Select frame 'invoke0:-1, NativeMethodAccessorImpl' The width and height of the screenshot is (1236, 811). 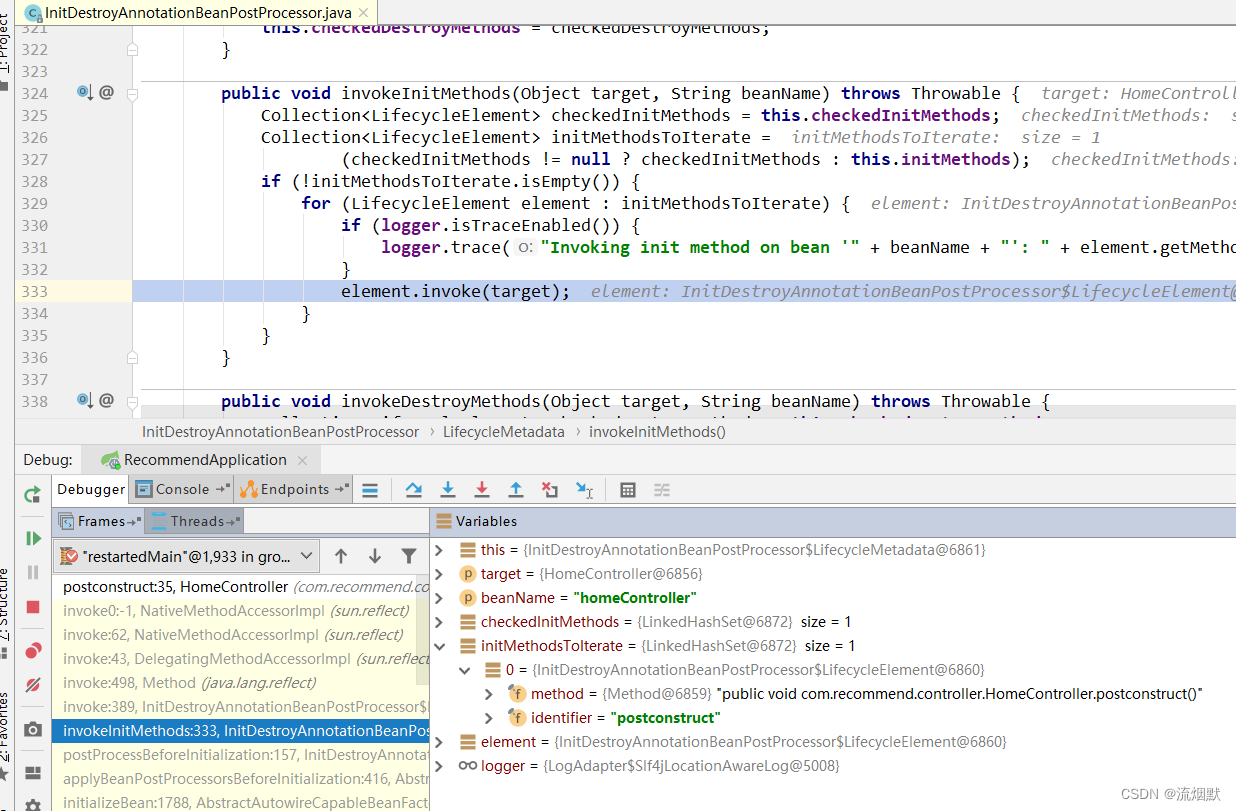click(x=241, y=611)
